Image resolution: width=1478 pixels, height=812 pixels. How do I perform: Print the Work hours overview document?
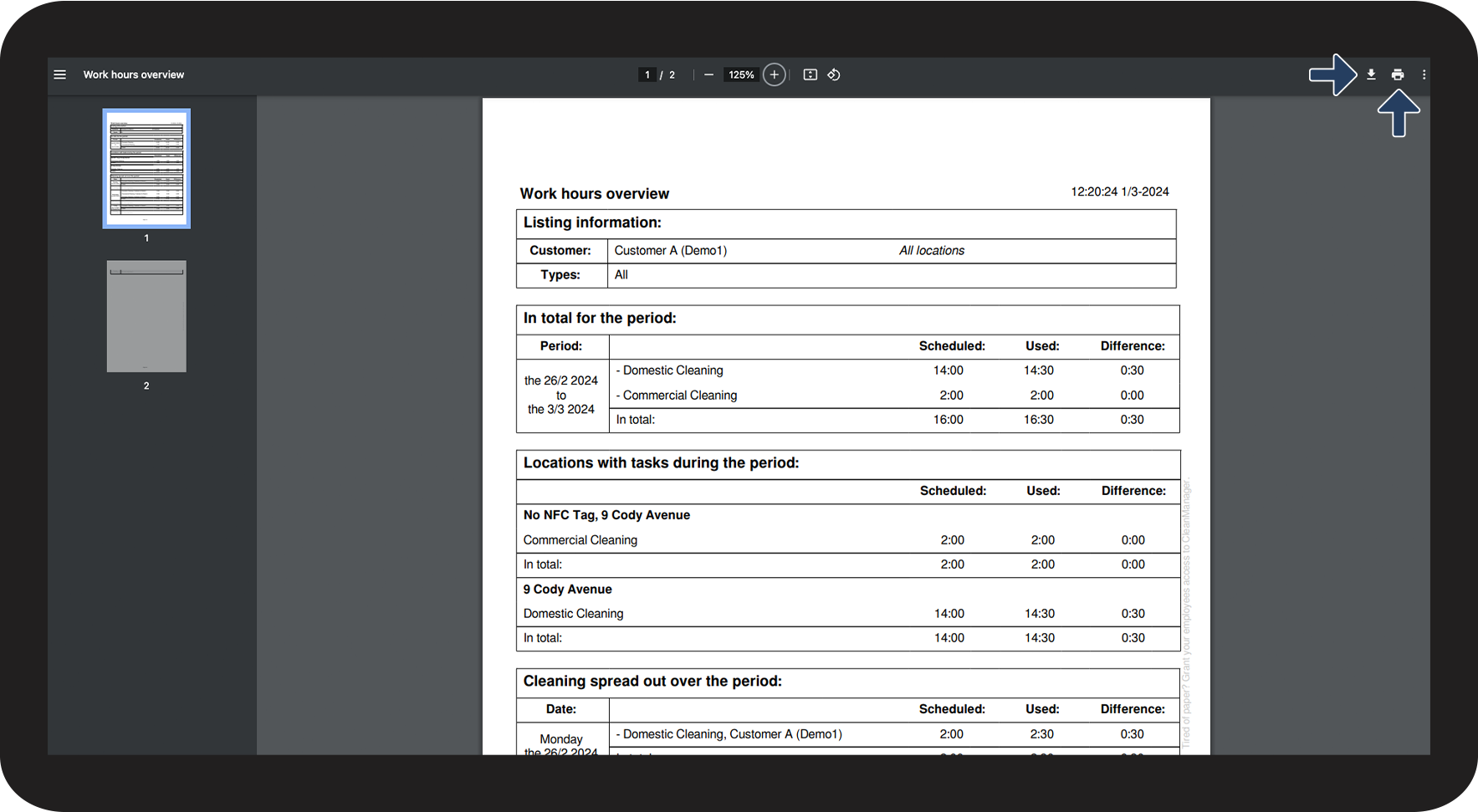(1398, 74)
